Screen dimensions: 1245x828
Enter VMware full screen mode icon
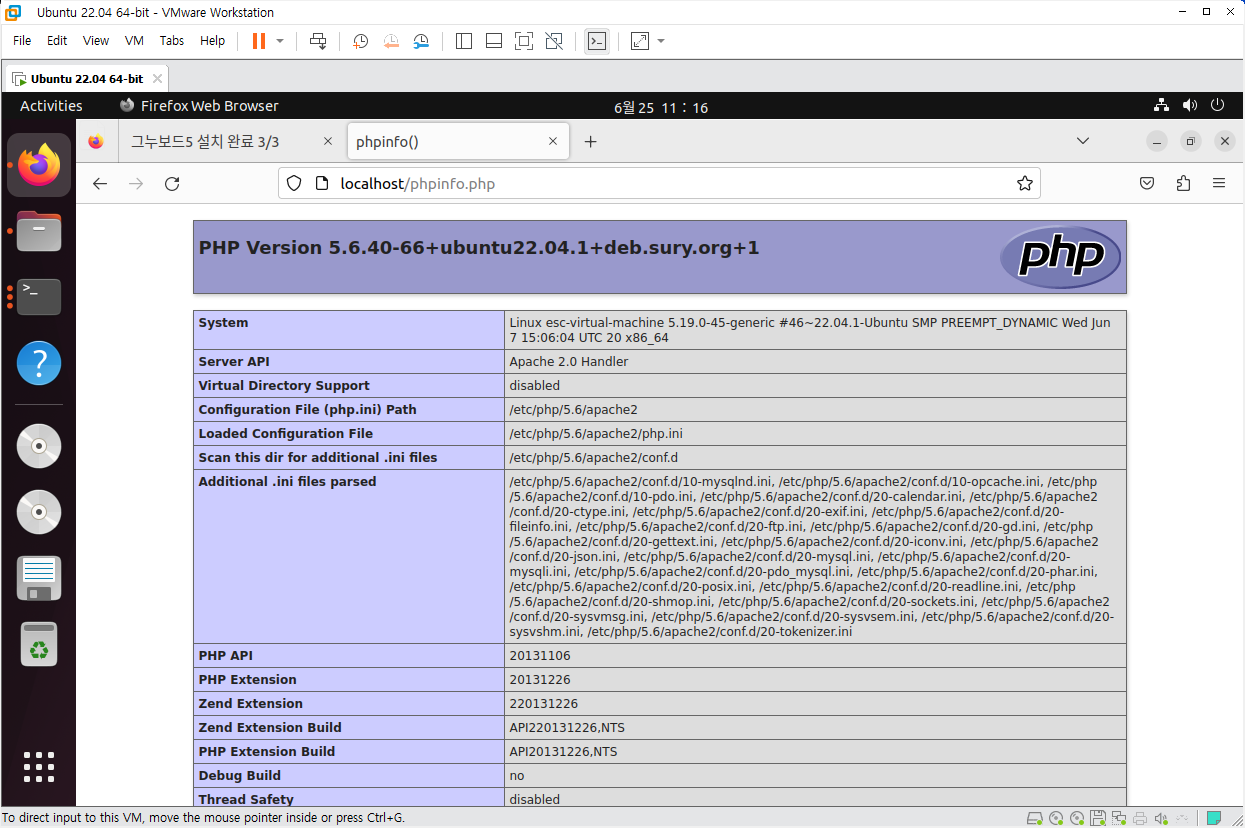point(523,41)
